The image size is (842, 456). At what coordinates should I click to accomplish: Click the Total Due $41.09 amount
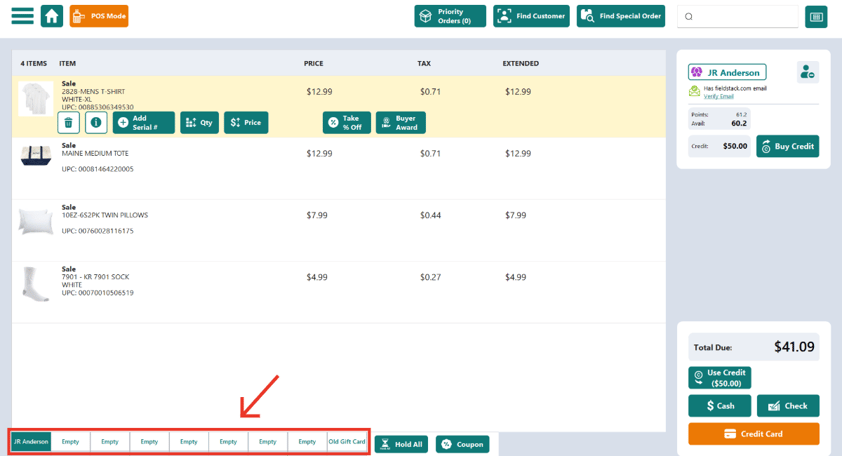coord(794,347)
